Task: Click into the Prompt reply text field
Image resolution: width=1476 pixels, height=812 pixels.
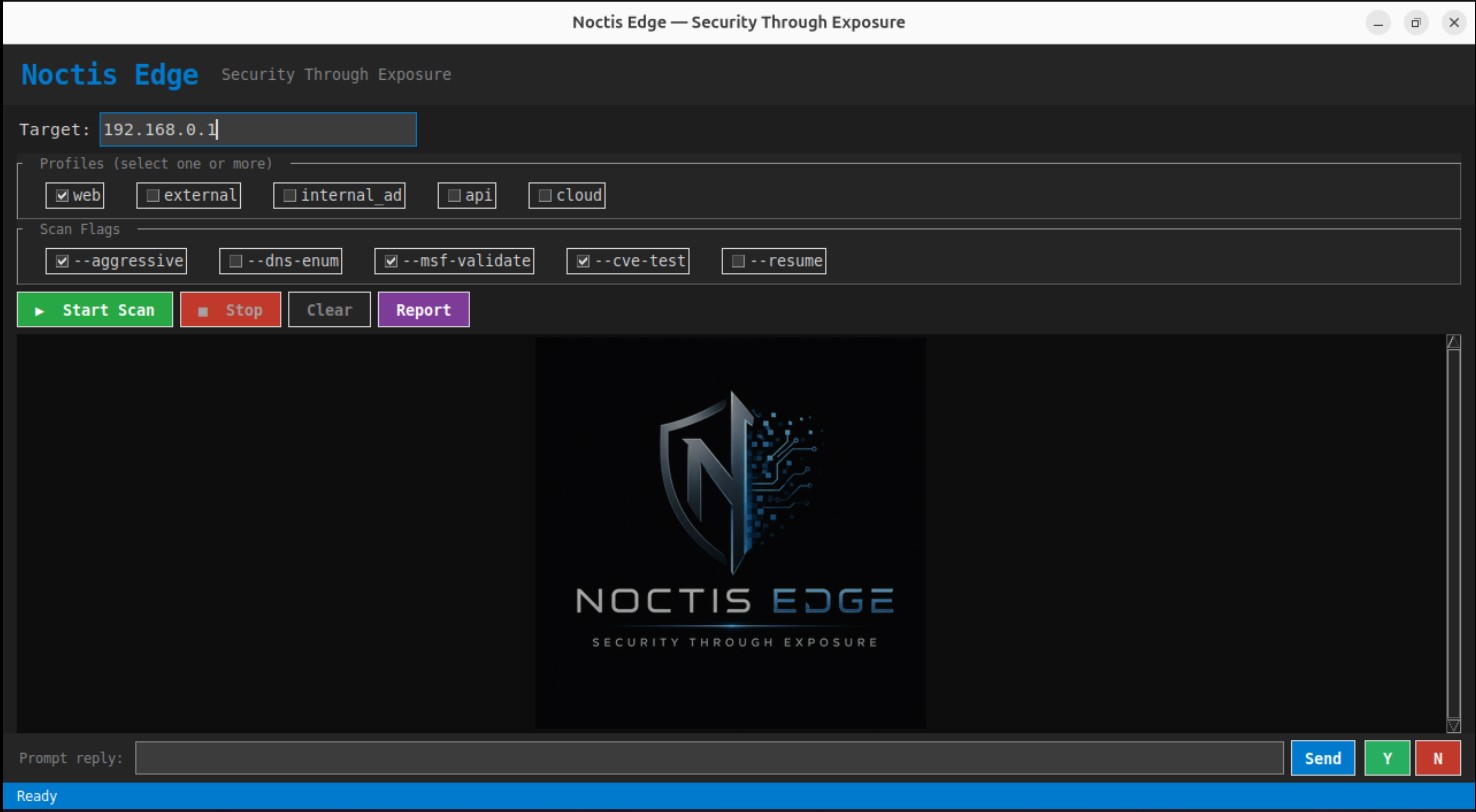Action: tap(709, 758)
